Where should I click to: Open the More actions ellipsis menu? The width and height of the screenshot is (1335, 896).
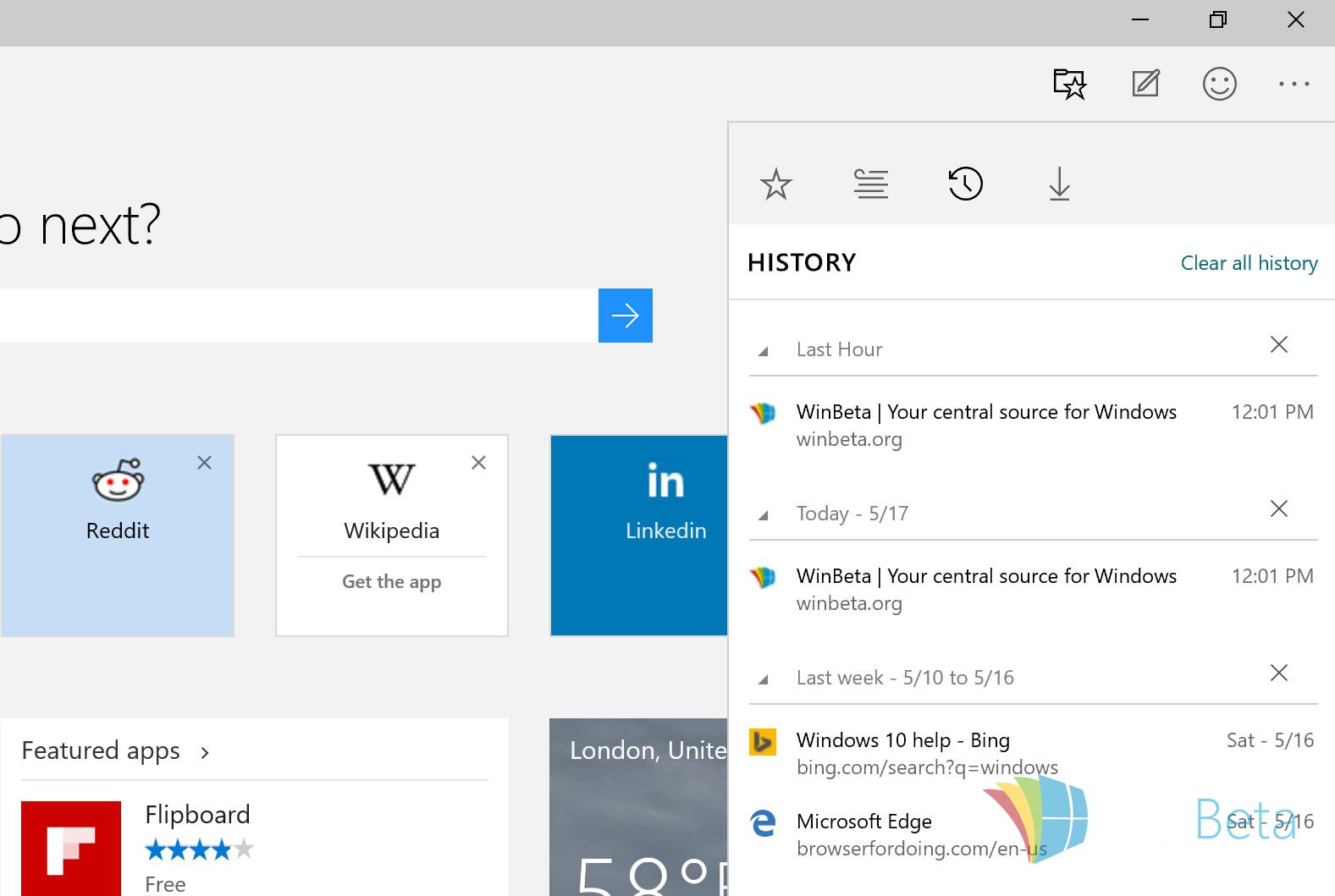coord(1294,84)
